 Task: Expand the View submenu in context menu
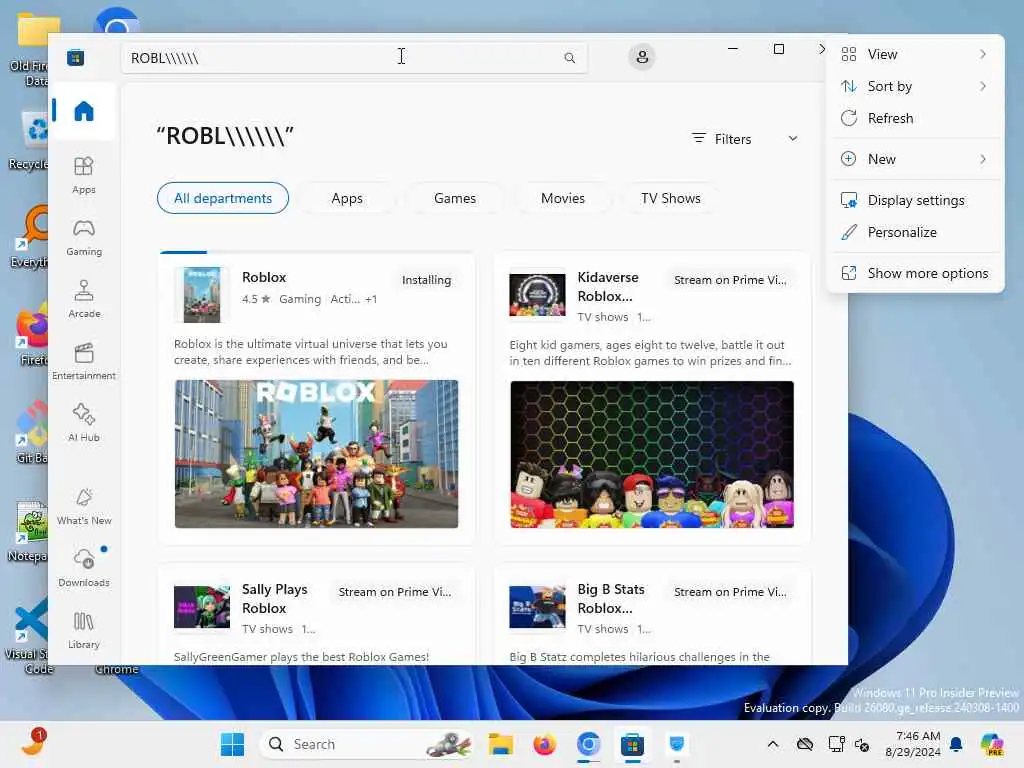(915, 54)
